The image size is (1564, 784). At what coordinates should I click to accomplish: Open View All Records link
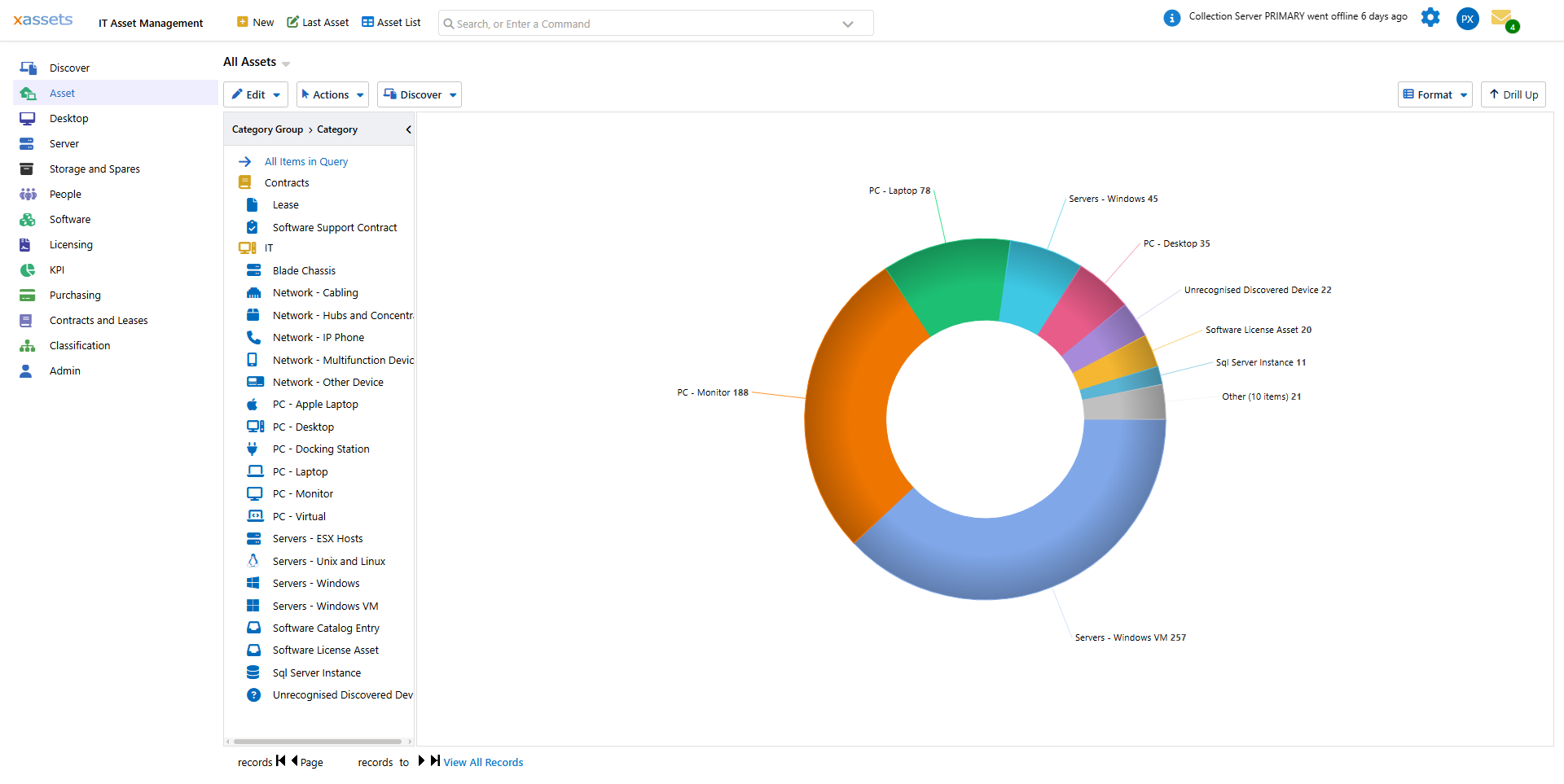pyautogui.click(x=483, y=762)
